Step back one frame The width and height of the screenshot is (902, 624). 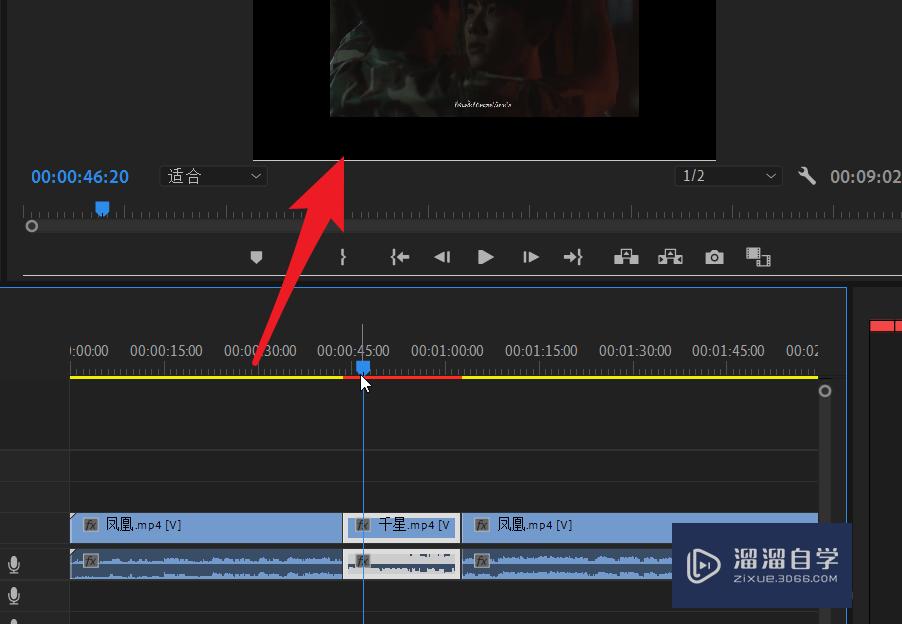click(x=442, y=257)
